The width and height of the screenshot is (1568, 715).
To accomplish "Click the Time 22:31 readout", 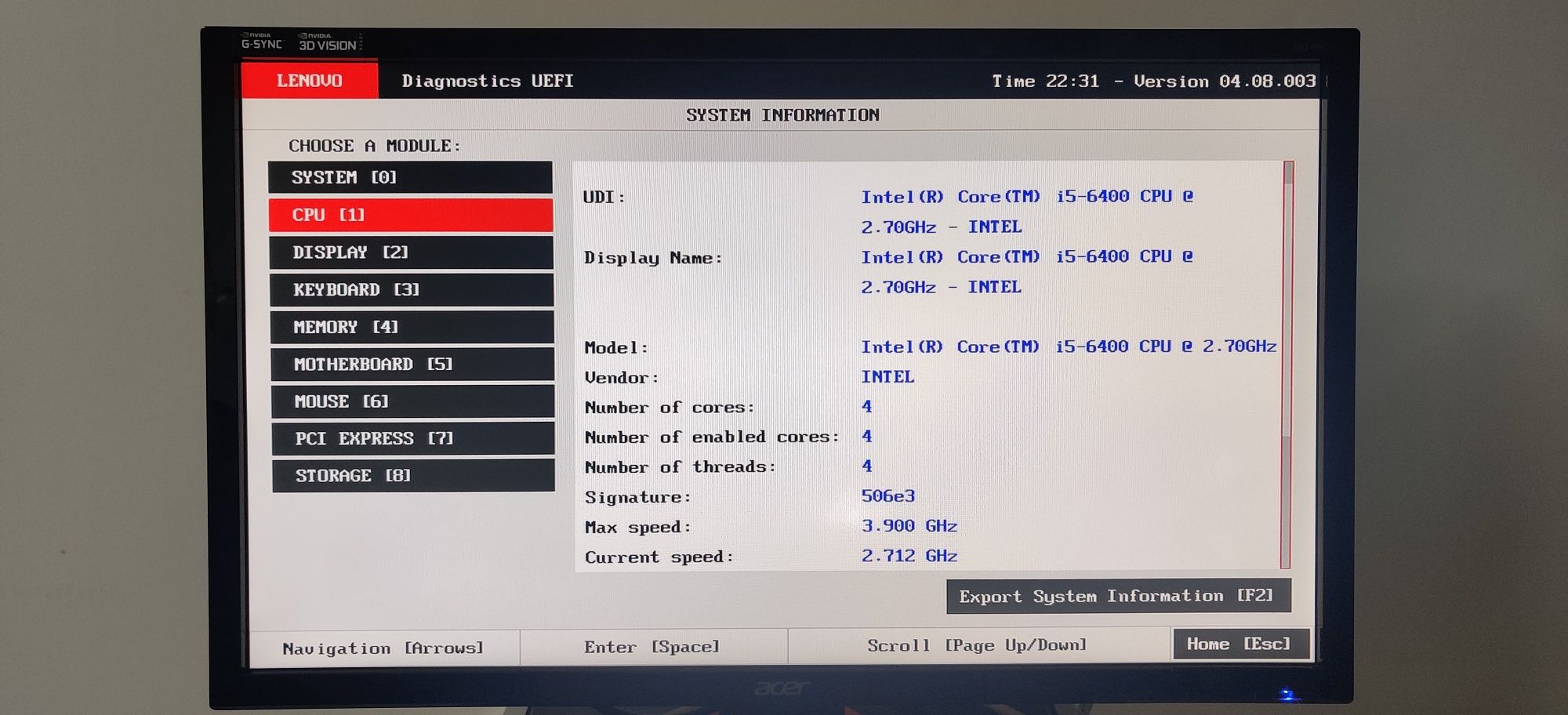I will (1046, 82).
